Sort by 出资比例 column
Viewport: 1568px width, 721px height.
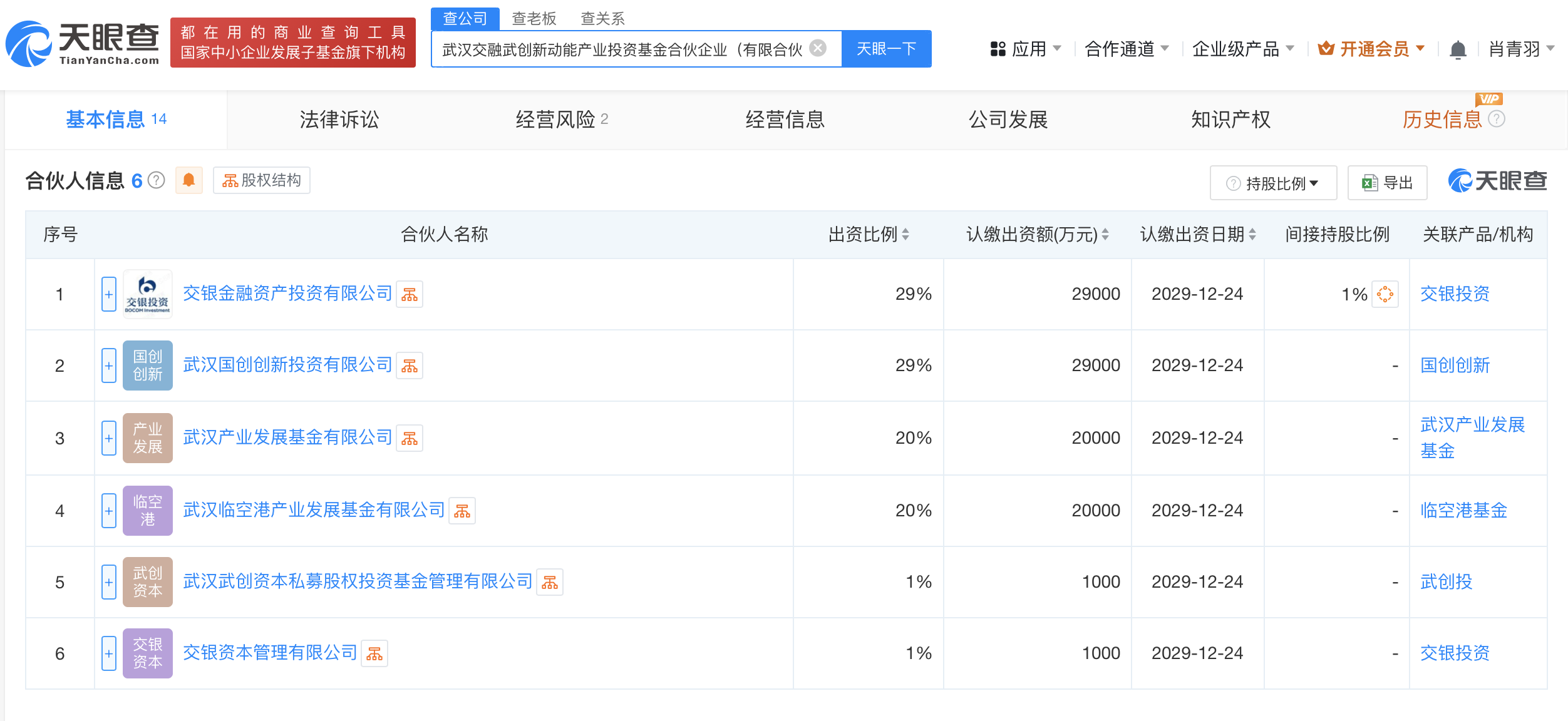(x=905, y=235)
